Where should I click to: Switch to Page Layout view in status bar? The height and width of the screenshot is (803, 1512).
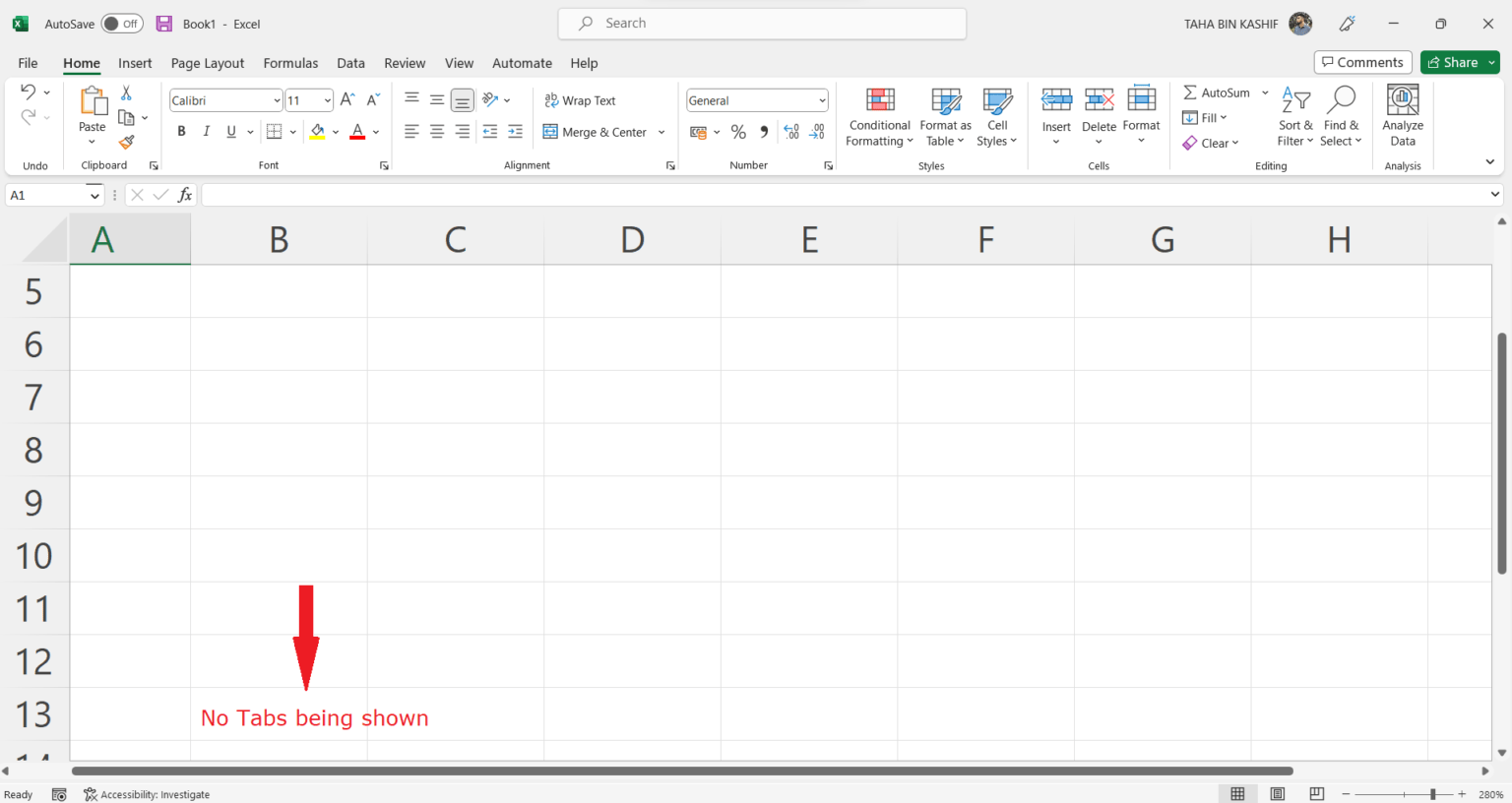click(x=1277, y=793)
